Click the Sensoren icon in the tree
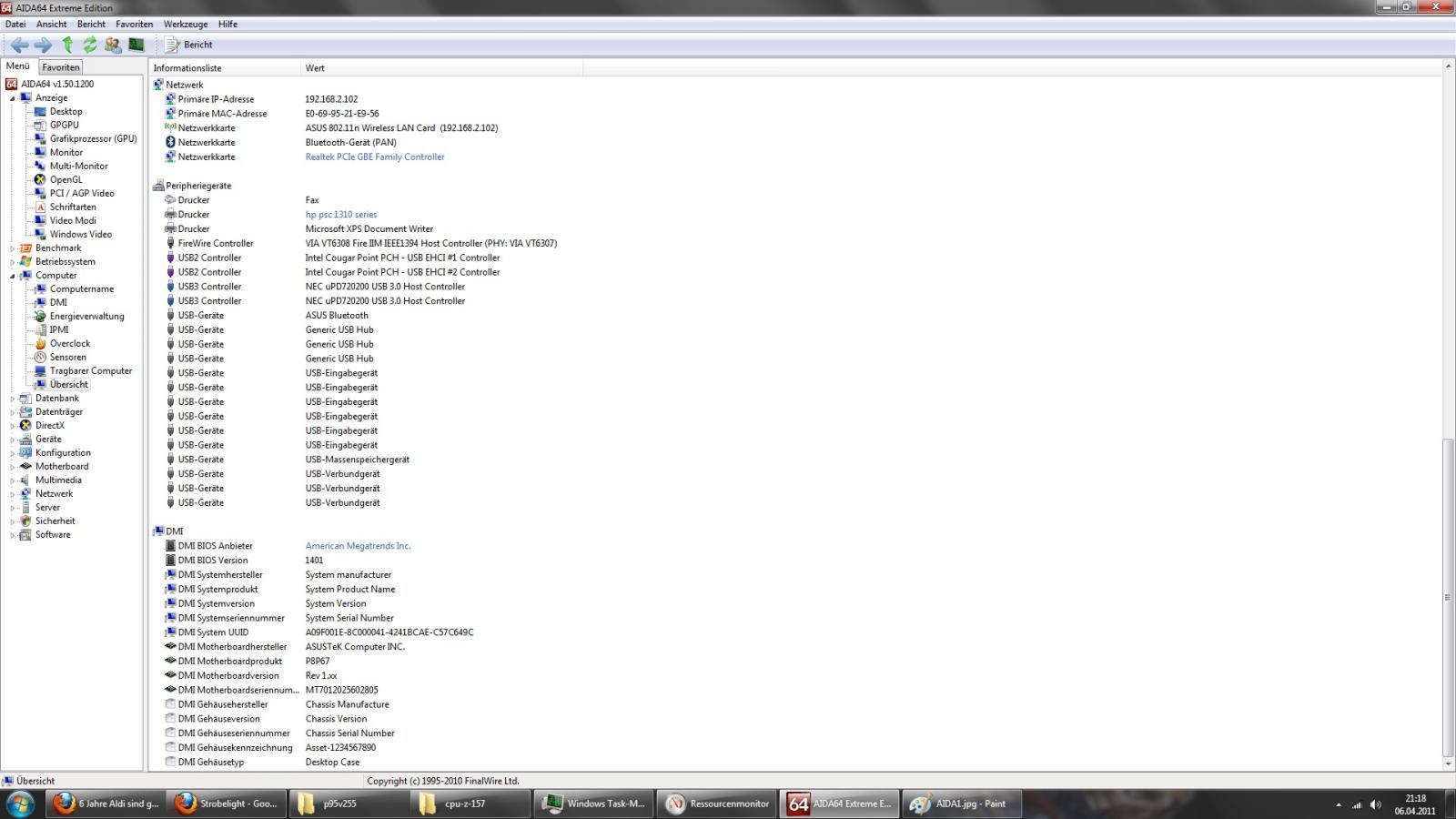The image size is (1456, 819). (40, 358)
